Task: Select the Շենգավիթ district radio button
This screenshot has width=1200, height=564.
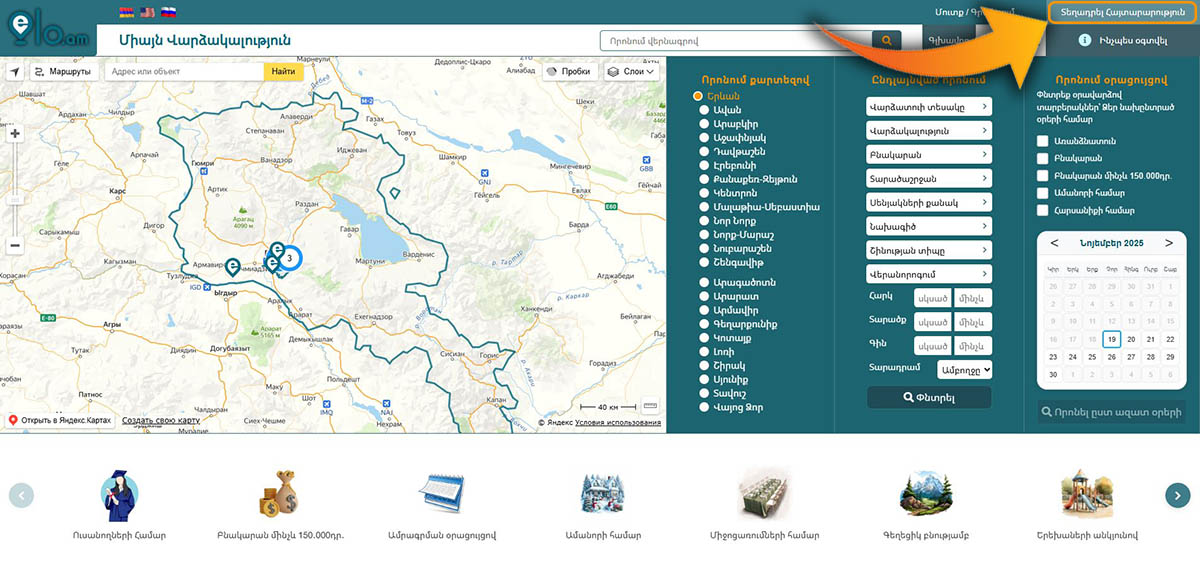Action: 704,262
